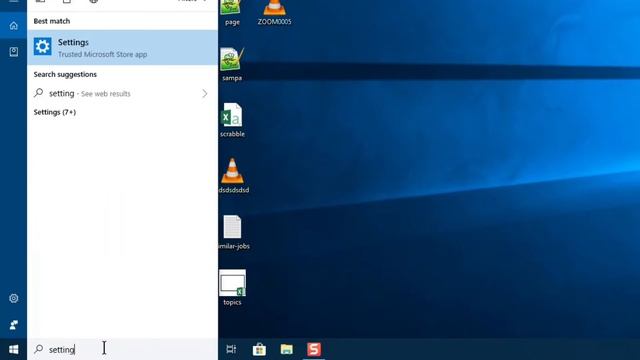Launch Microsoft Store from the taskbar
Viewport: 640px width, 360px height.
[259, 349]
